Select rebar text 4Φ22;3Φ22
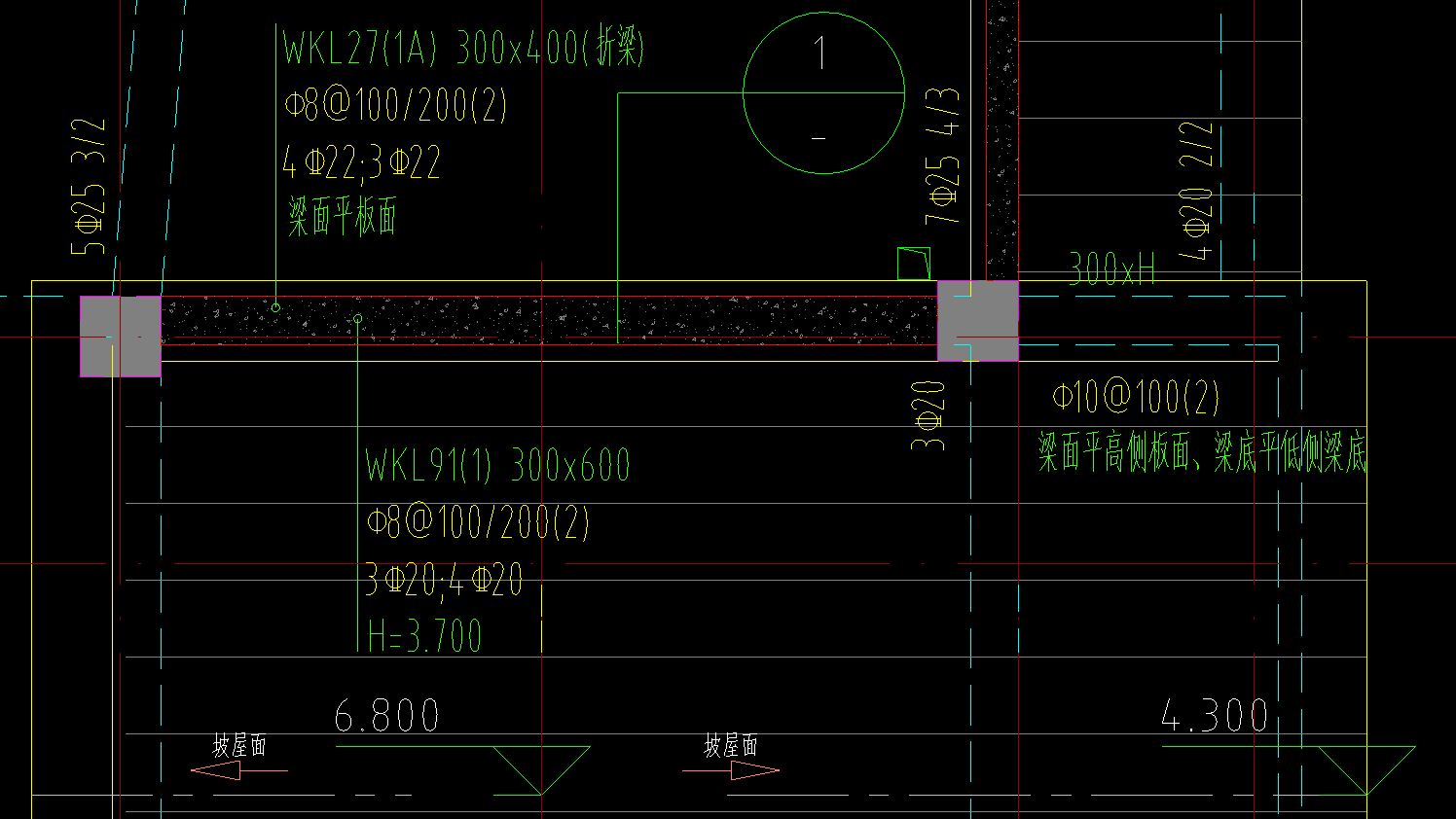The width and height of the screenshot is (1456, 819). click(x=362, y=162)
